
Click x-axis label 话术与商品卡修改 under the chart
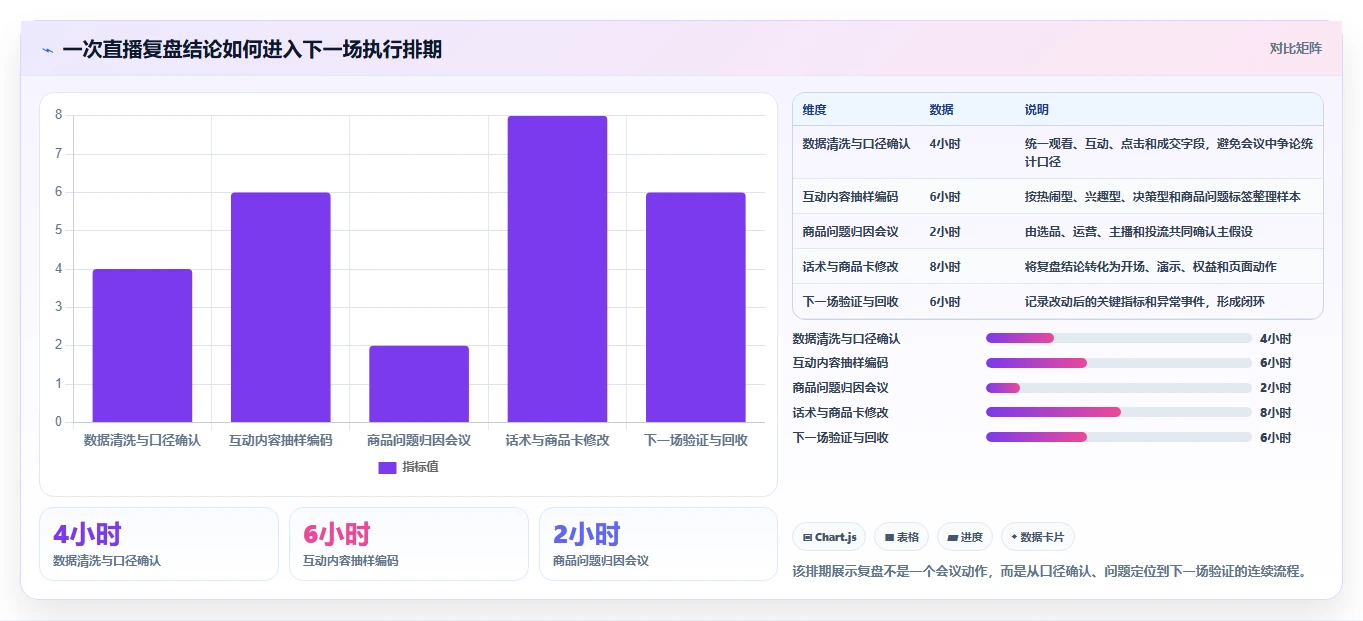coord(557,440)
